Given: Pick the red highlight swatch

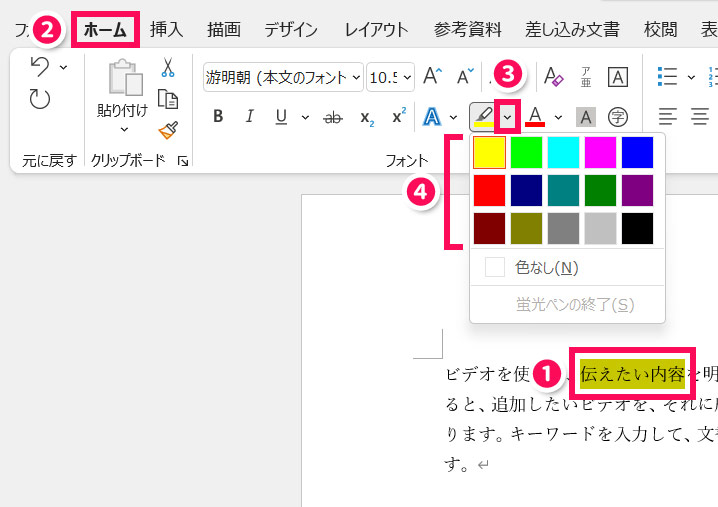Looking at the screenshot, I should tap(490, 191).
